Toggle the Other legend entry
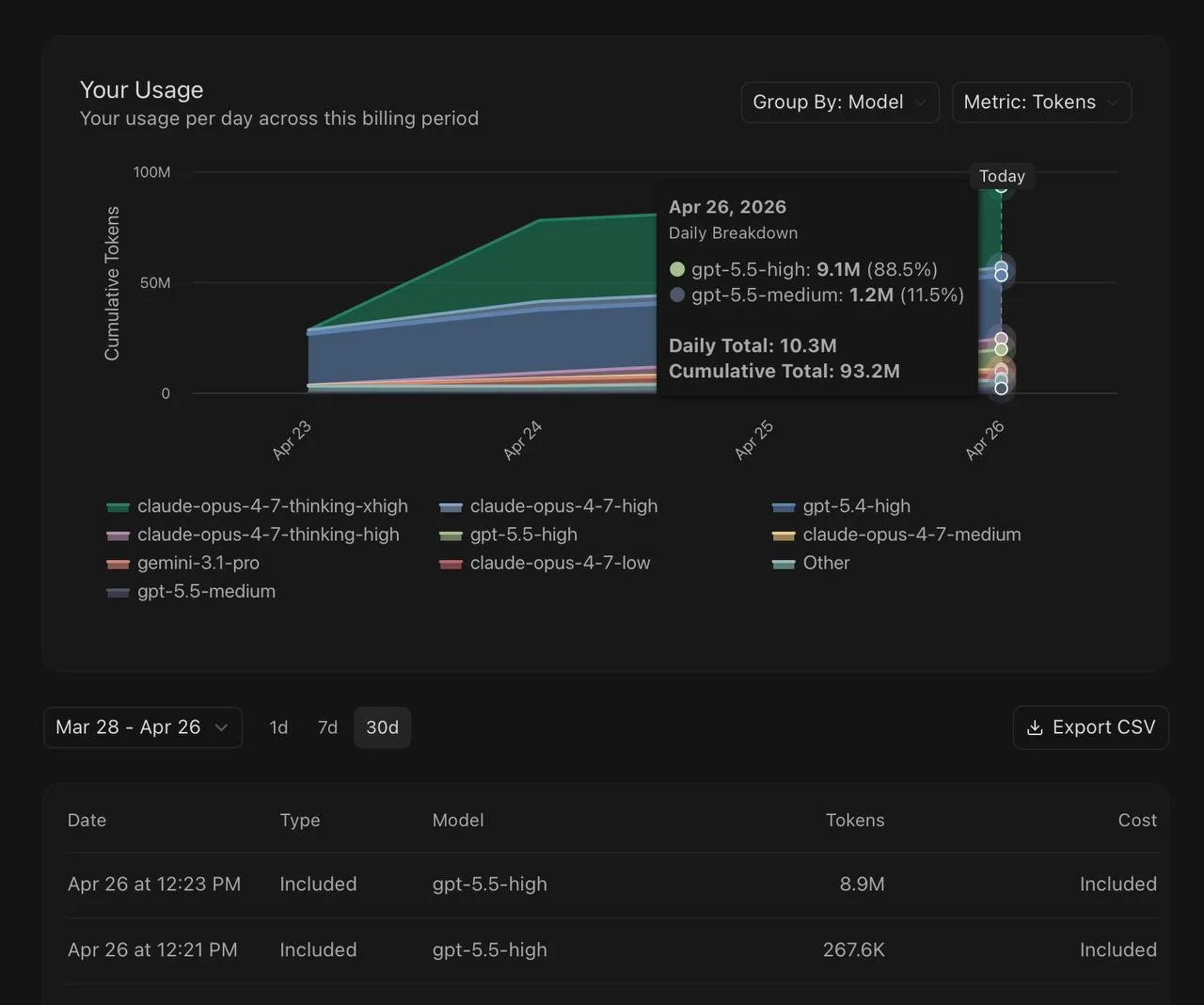The image size is (1204, 1005). [811, 563]
